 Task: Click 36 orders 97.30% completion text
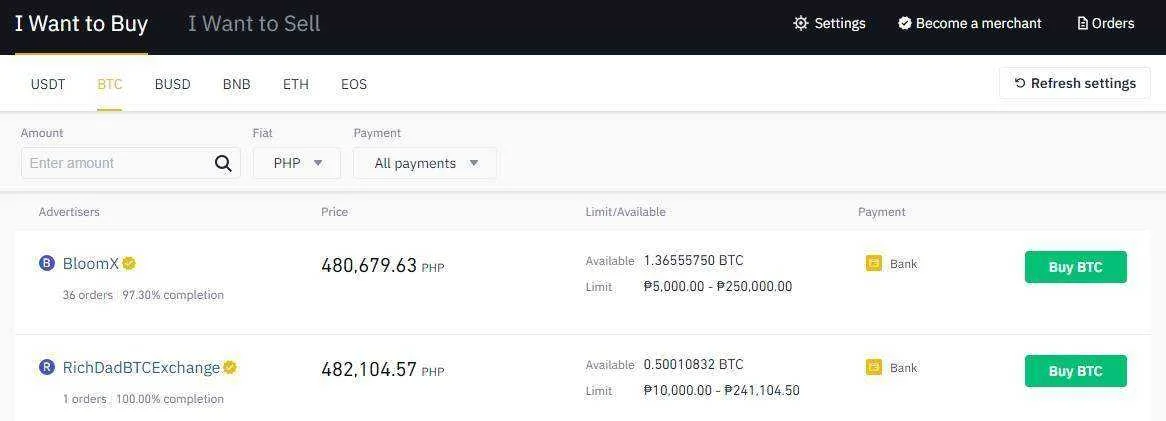point(143,295)
